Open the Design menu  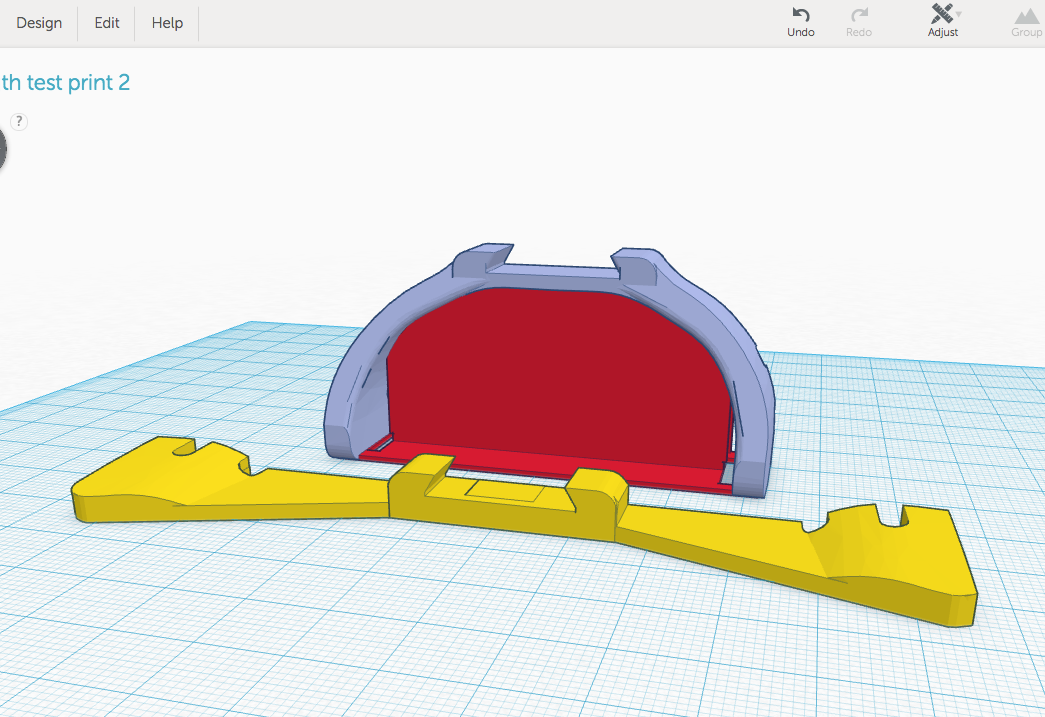39,23
